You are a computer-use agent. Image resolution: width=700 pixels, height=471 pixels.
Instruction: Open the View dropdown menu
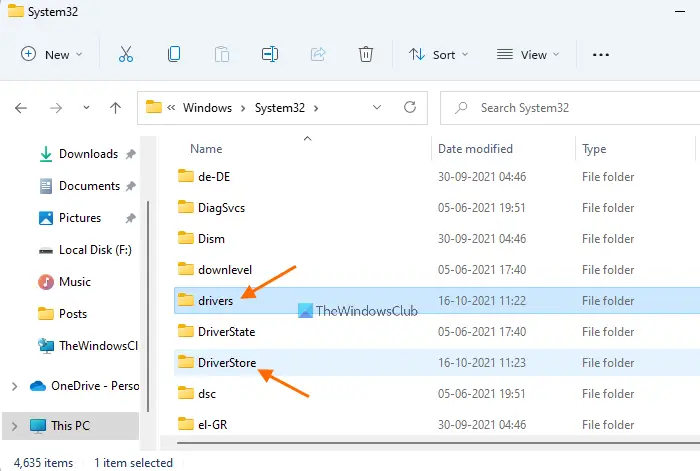tap(528, 54)
